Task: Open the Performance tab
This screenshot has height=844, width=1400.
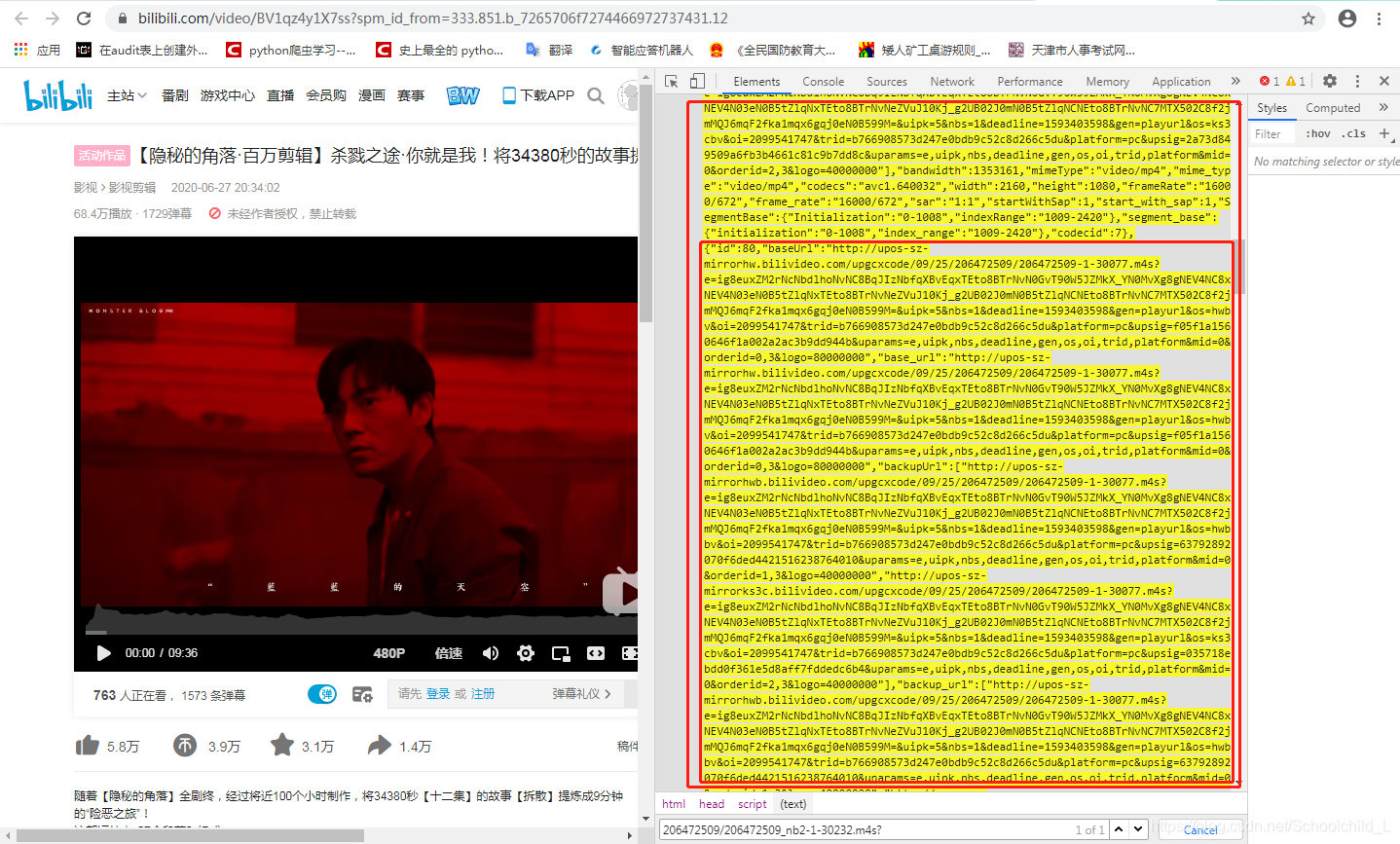Action: 1030,82
